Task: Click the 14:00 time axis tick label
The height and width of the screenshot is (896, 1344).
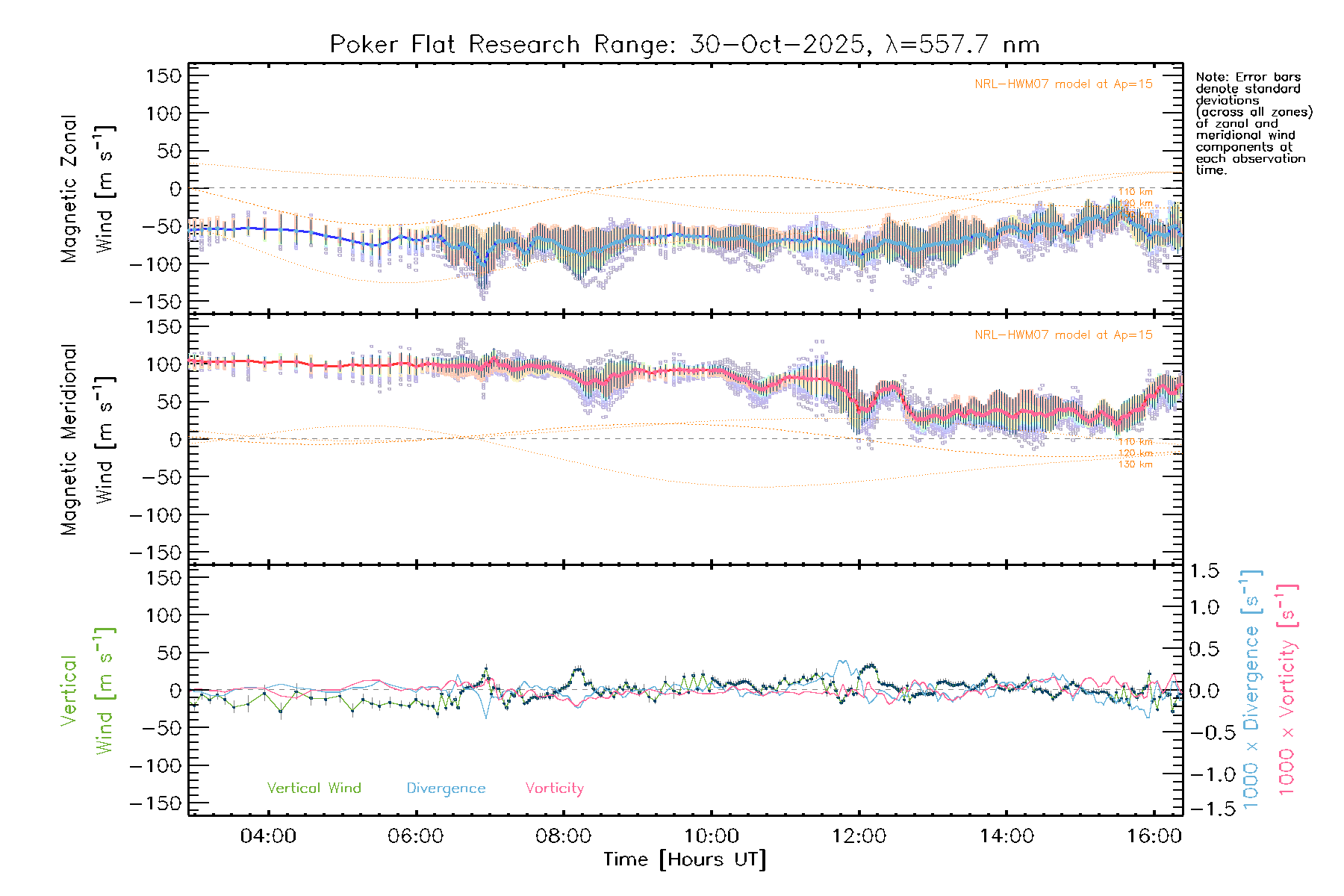Action: click(1007, 836)
